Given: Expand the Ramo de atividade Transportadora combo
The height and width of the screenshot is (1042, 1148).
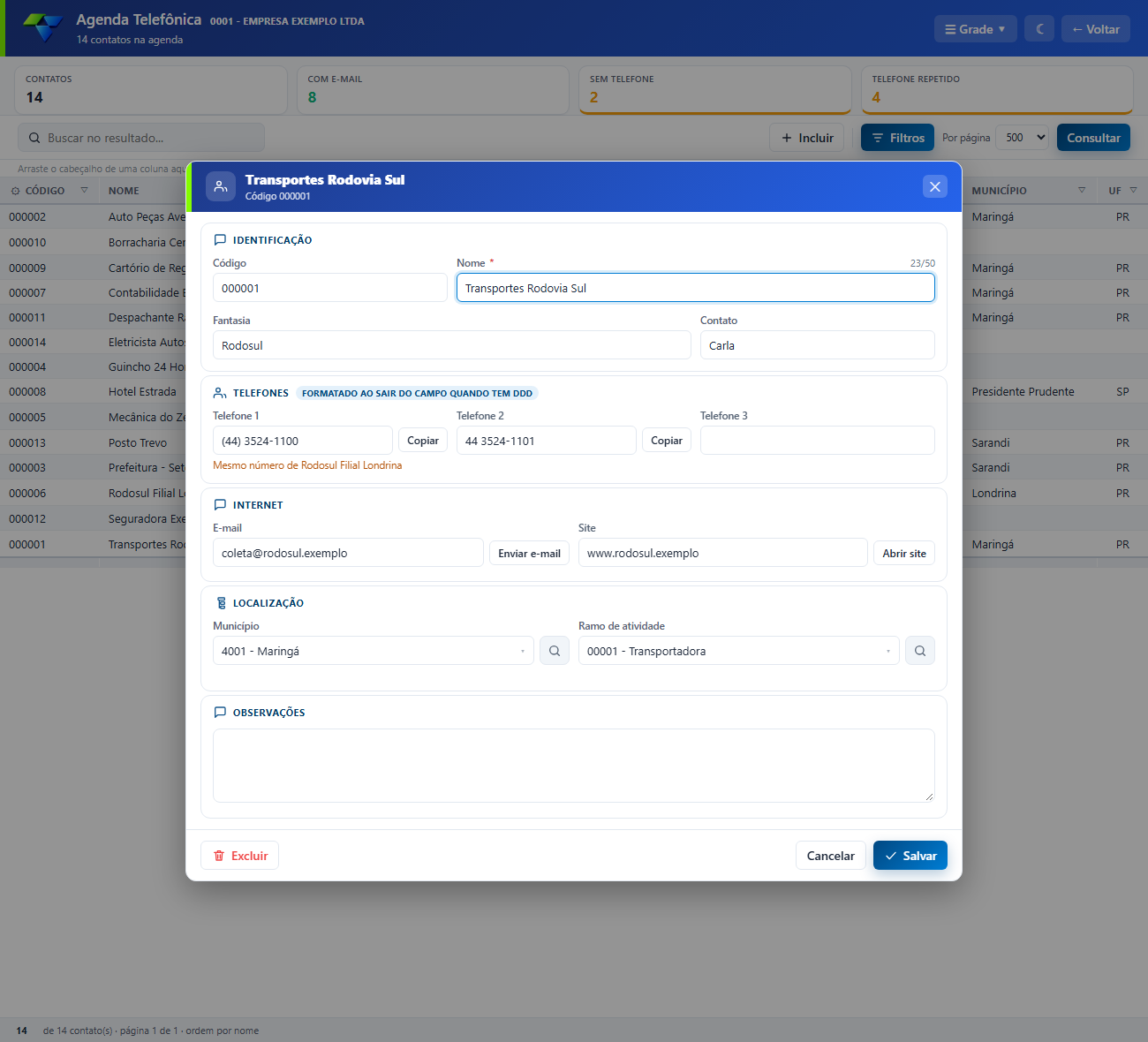Looking at the screenshot, I should point(739,651).
